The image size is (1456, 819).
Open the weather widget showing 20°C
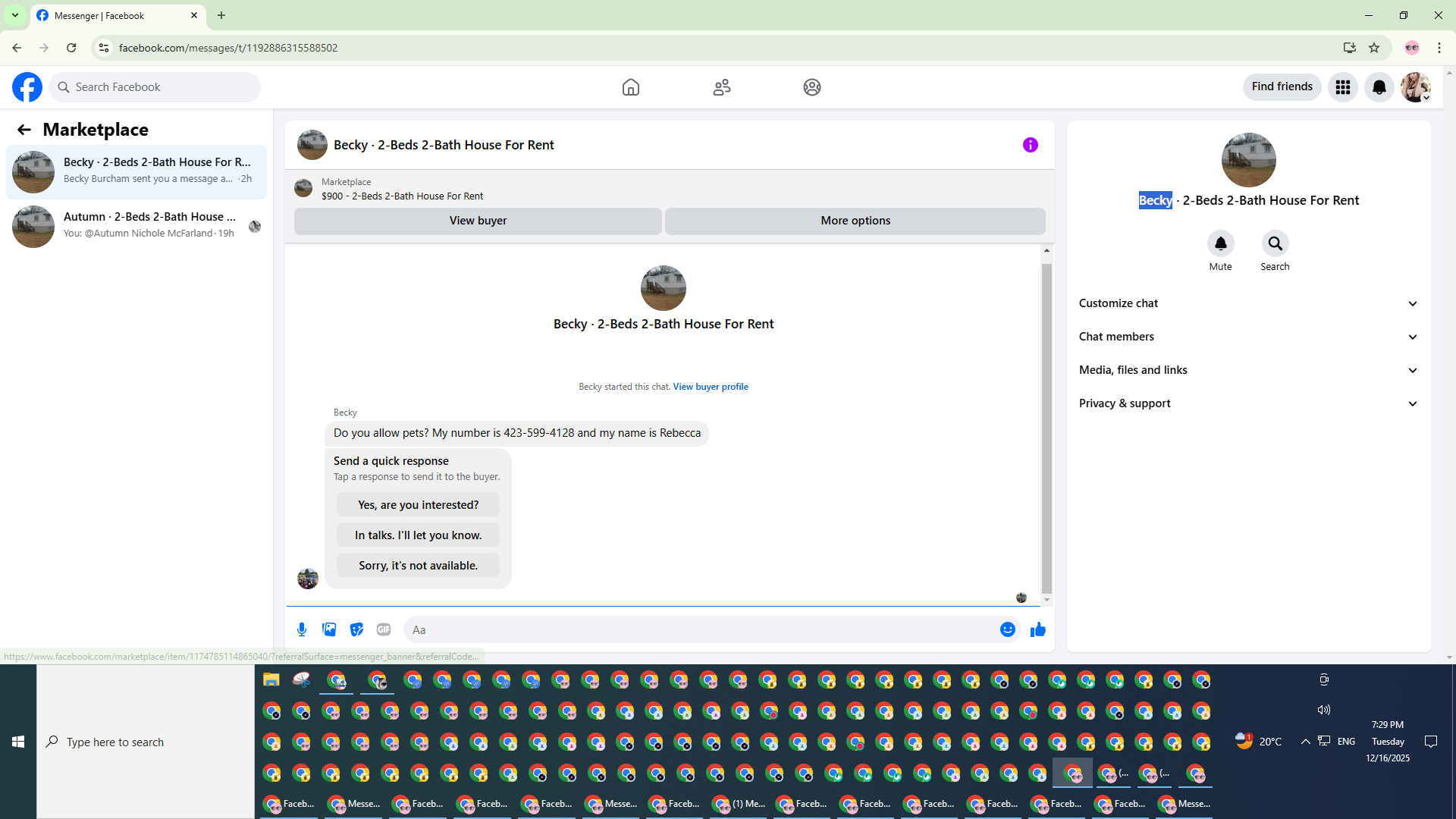point(1259,742)
